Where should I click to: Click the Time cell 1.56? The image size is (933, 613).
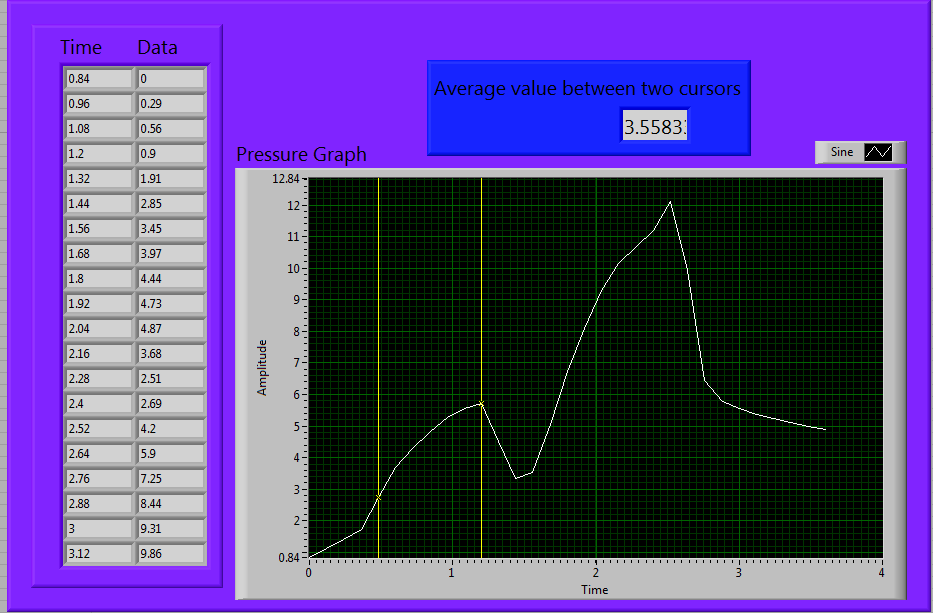point(99,229)
